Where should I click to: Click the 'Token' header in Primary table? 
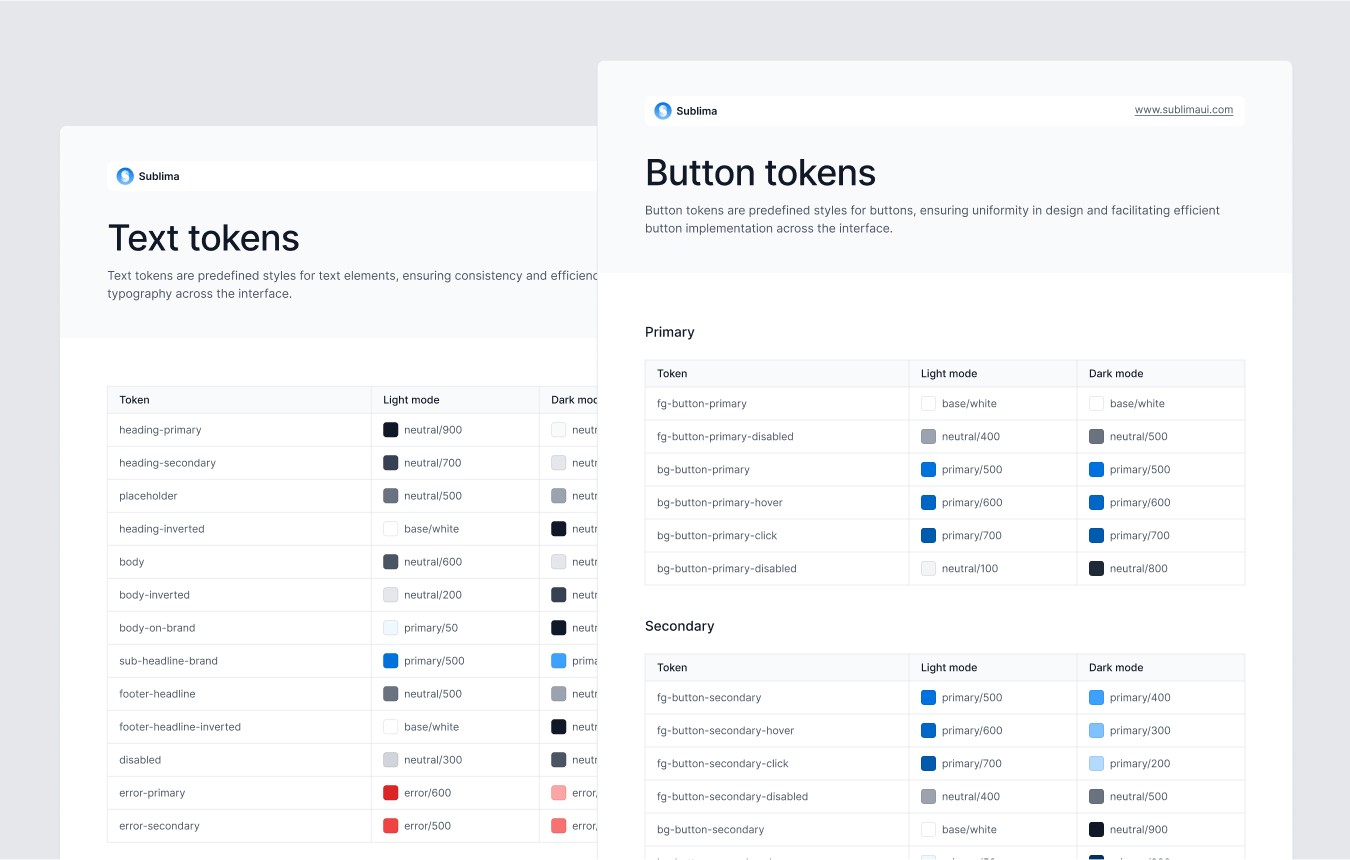672,374
